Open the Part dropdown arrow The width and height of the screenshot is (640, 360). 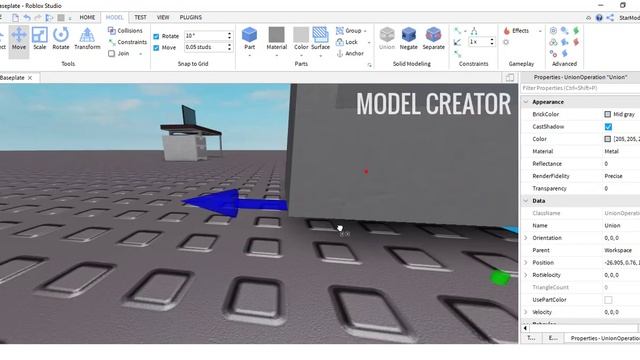249,55
